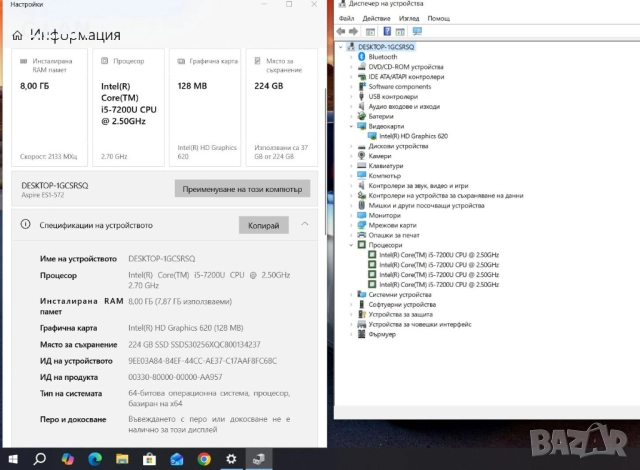Launch Microsoft Edge from taskbar
The width and height of the screenshot is (640, 470).
[95, 459]
